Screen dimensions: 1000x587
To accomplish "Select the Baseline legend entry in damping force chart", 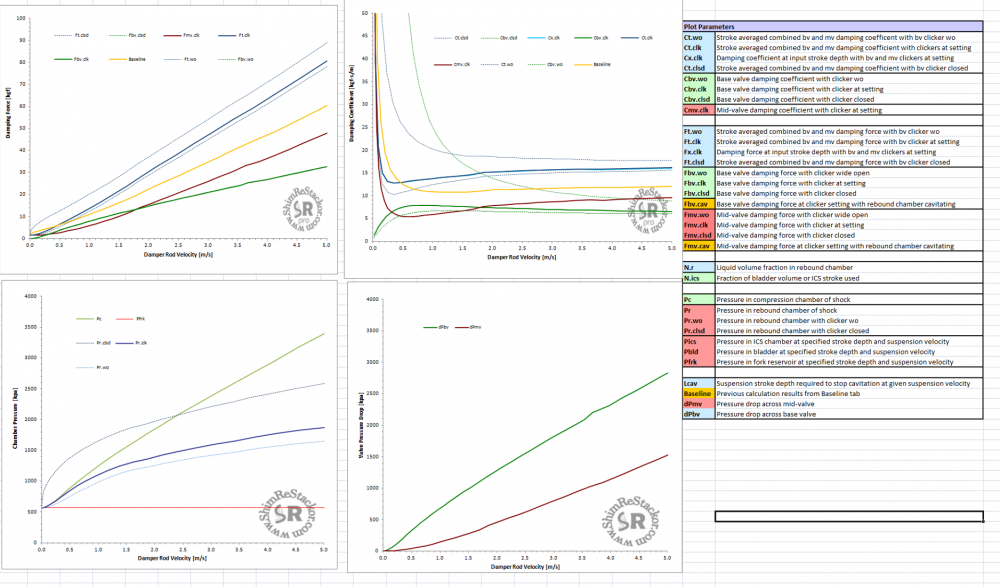I will click(137, 60).
